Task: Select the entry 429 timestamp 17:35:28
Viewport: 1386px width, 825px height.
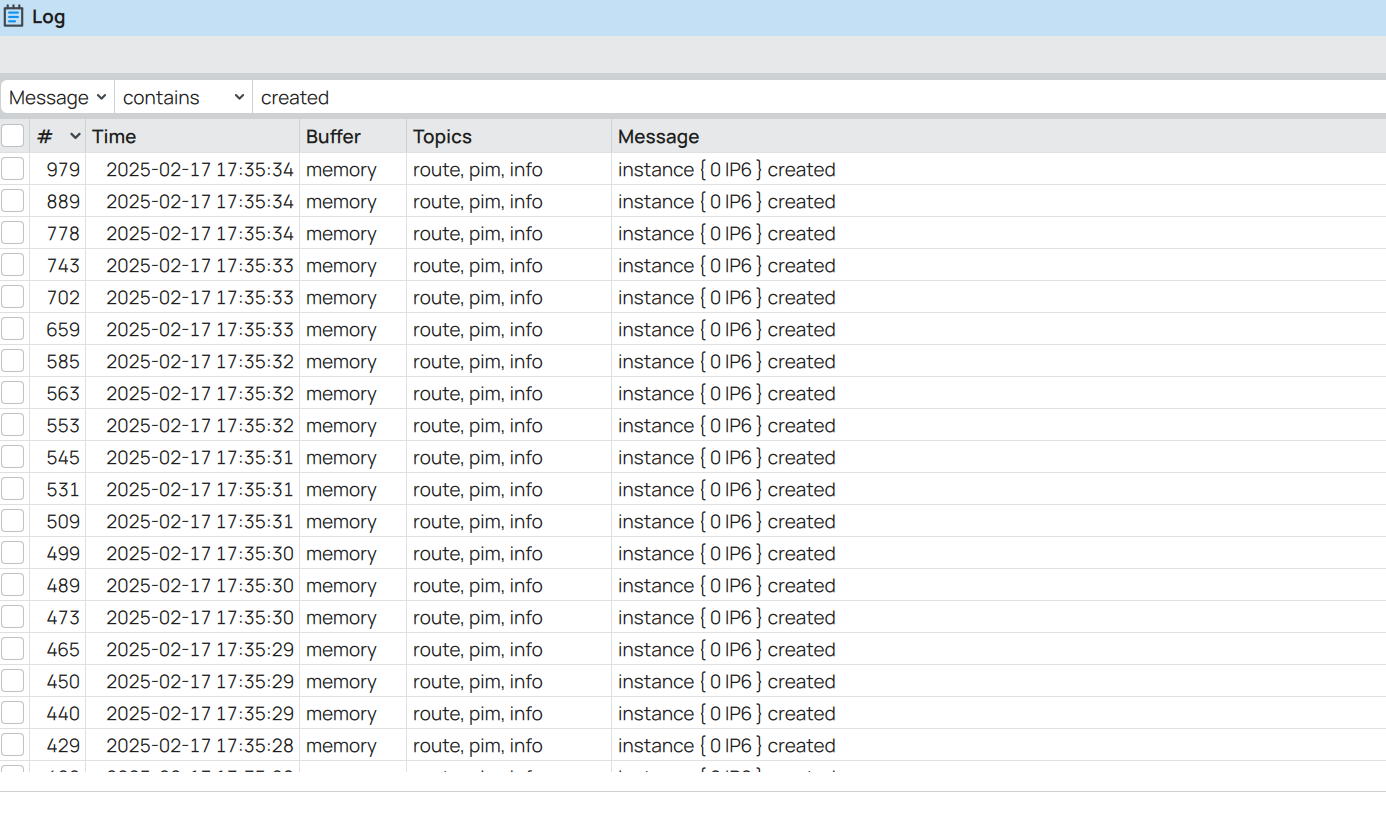Action: tap(200, 745)
